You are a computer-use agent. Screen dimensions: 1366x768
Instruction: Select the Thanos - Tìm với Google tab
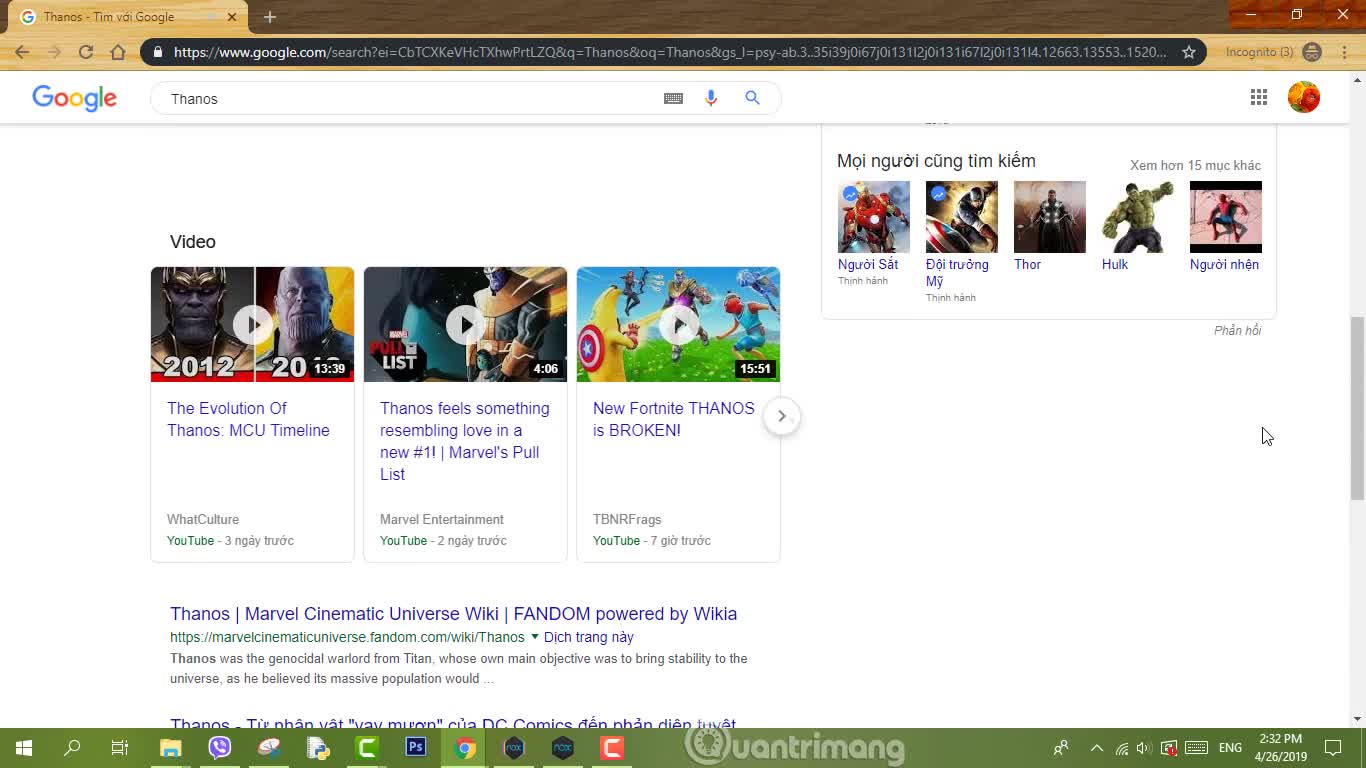point(130,17)
